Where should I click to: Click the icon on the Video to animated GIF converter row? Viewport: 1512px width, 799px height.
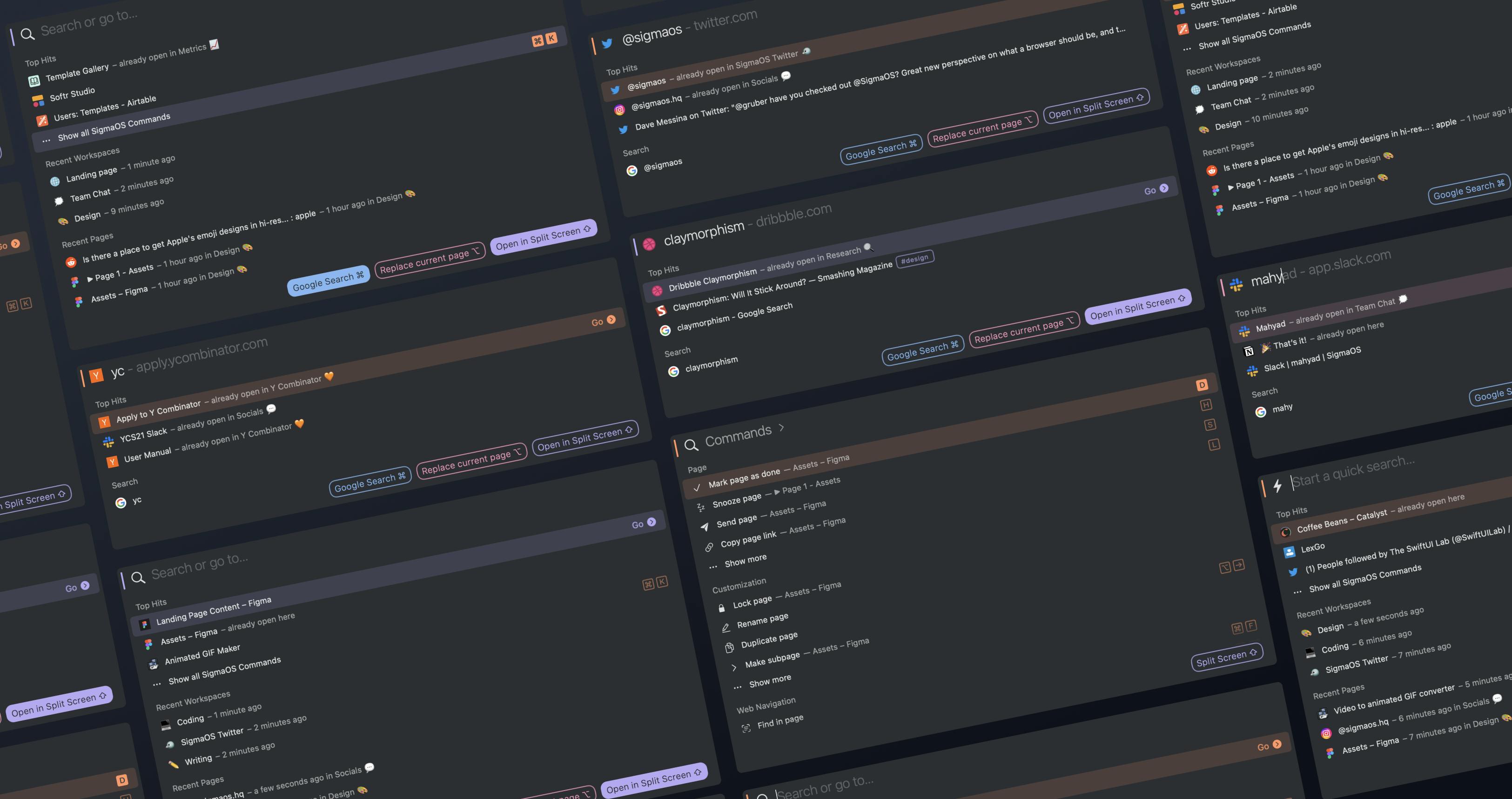coord(1323,713)
